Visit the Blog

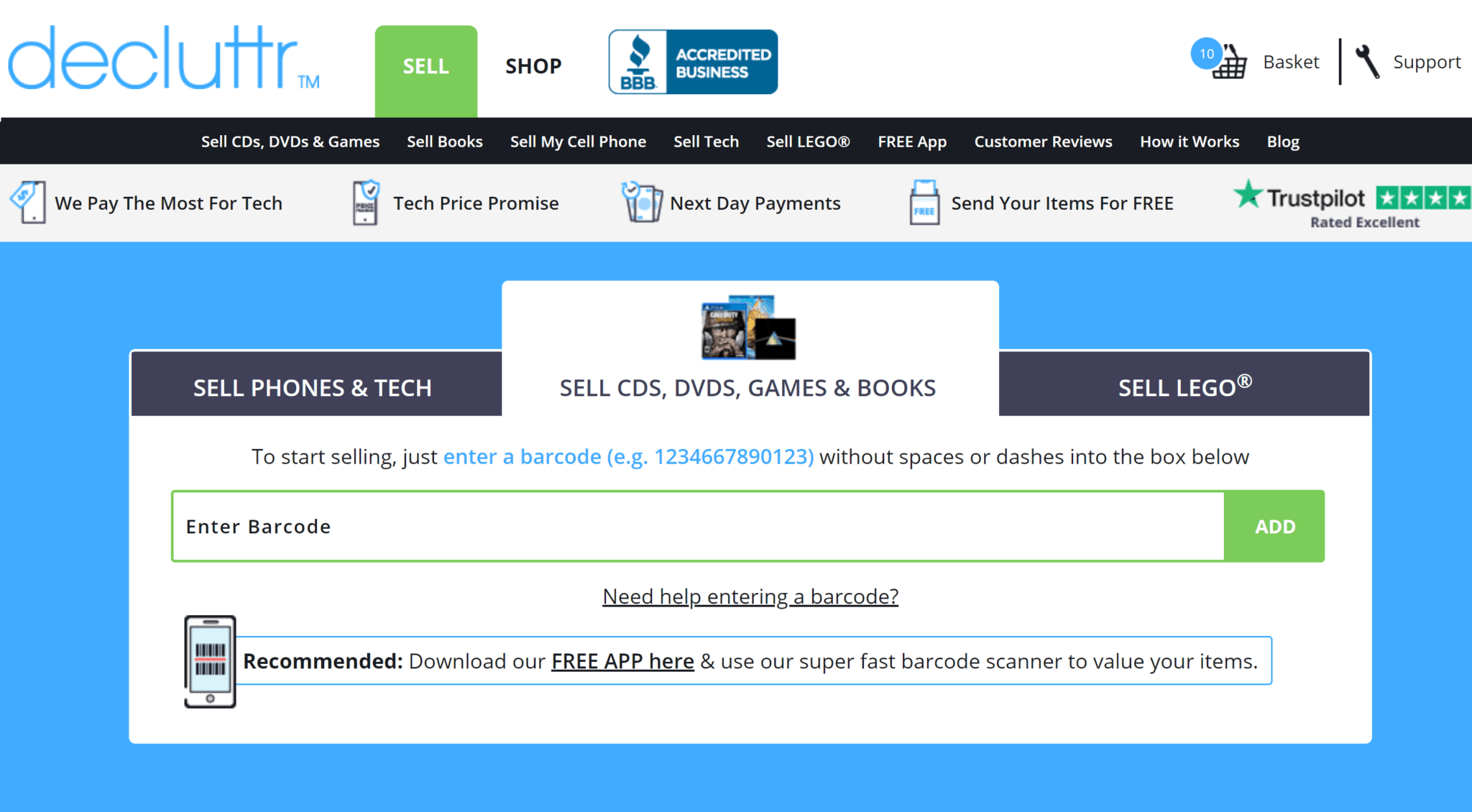[1283, 142]
